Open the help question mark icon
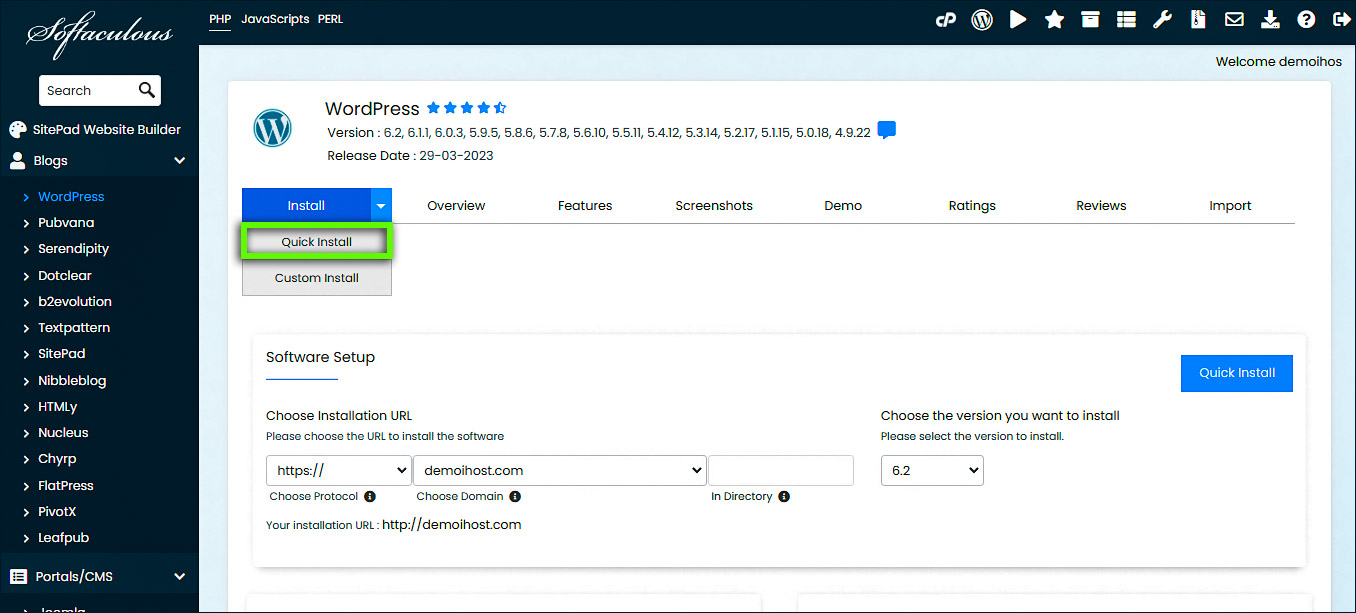 [x=1306, y=19]
